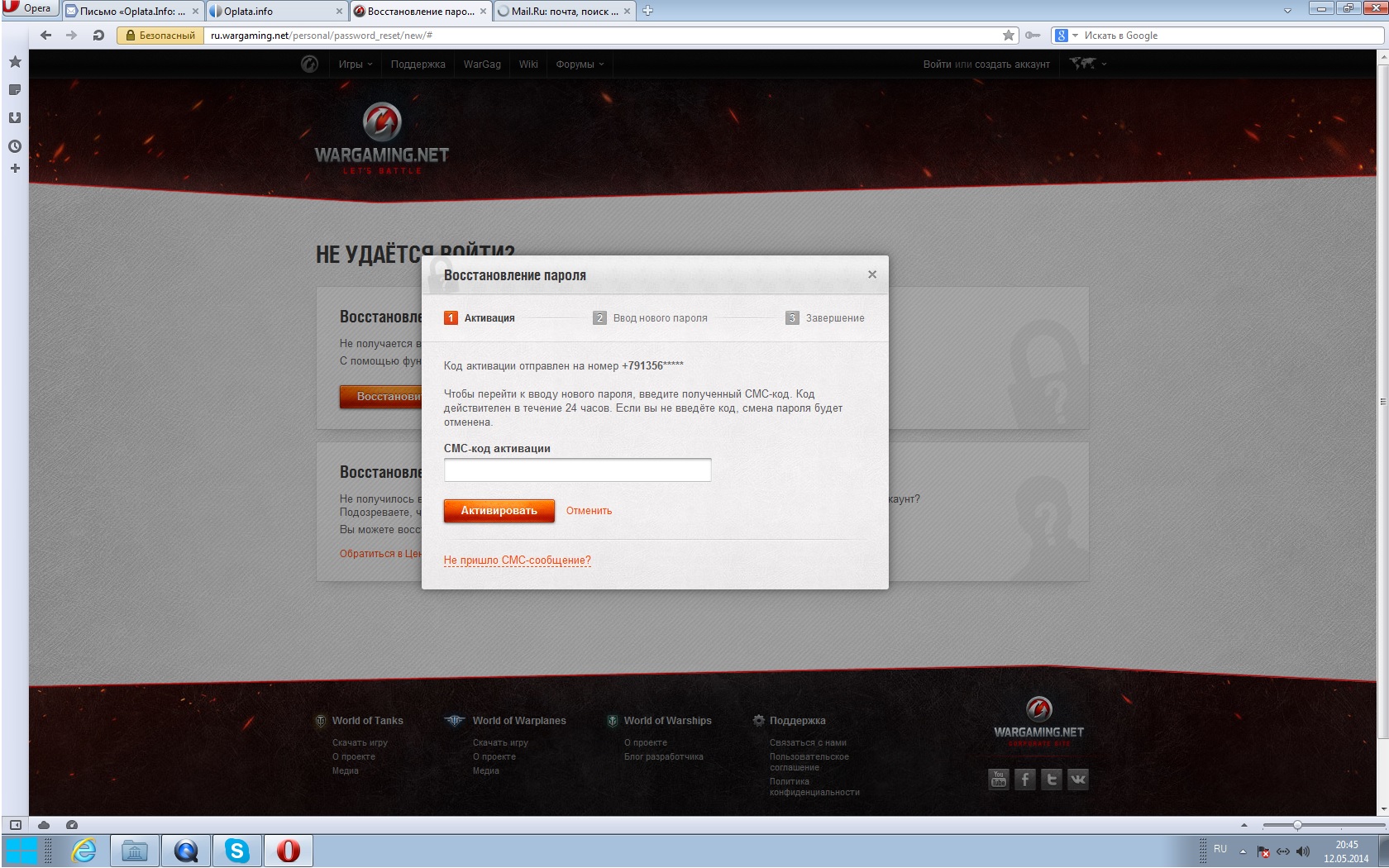This screenshot has width=1389, height=868.
Task: Open the Wargaming Facebook page icon
Action: pos(1025,779)
